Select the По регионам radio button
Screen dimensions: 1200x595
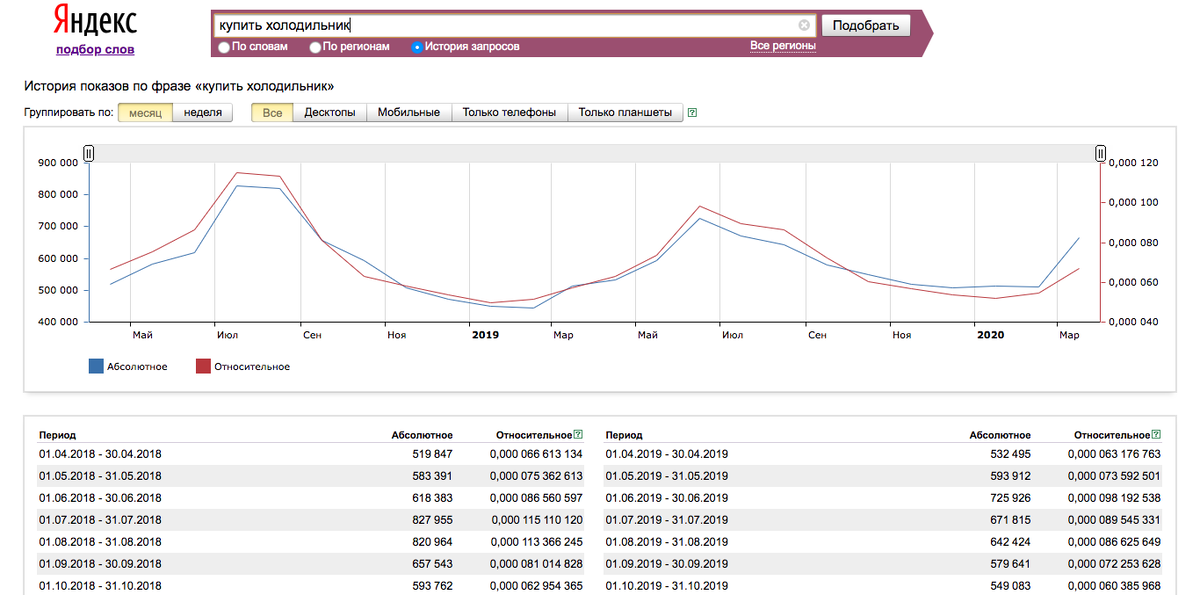(x=315, y=47)
